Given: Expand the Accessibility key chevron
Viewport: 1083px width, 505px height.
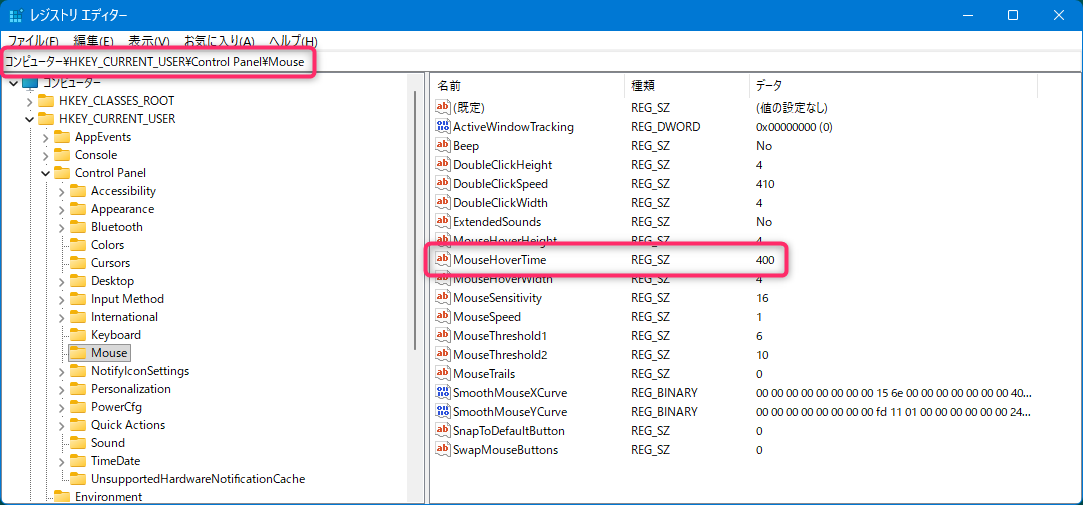Looking at the screenshot, I should 61,191.
